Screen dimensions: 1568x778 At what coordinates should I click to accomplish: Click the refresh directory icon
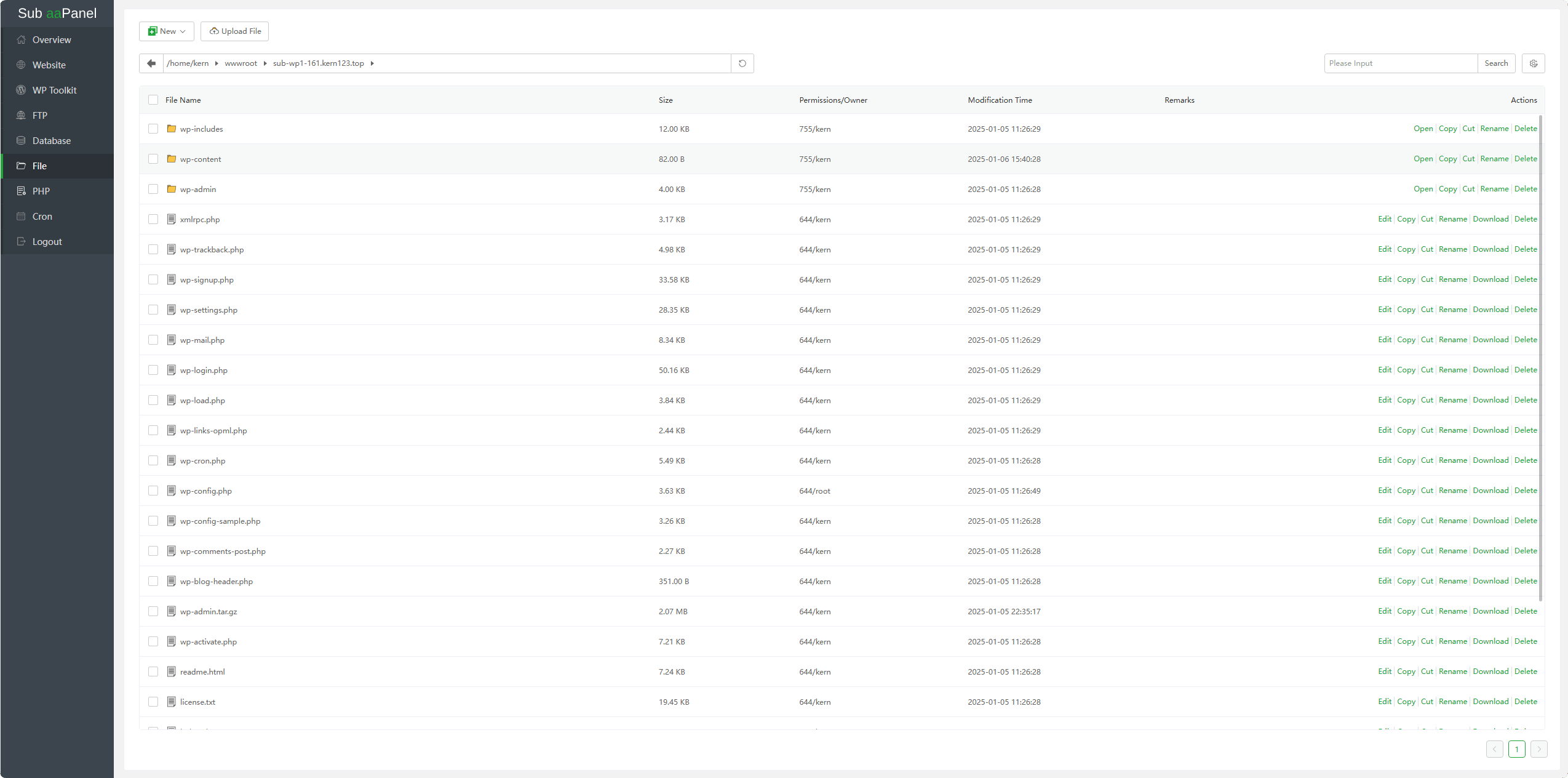(x=742, y=63)
